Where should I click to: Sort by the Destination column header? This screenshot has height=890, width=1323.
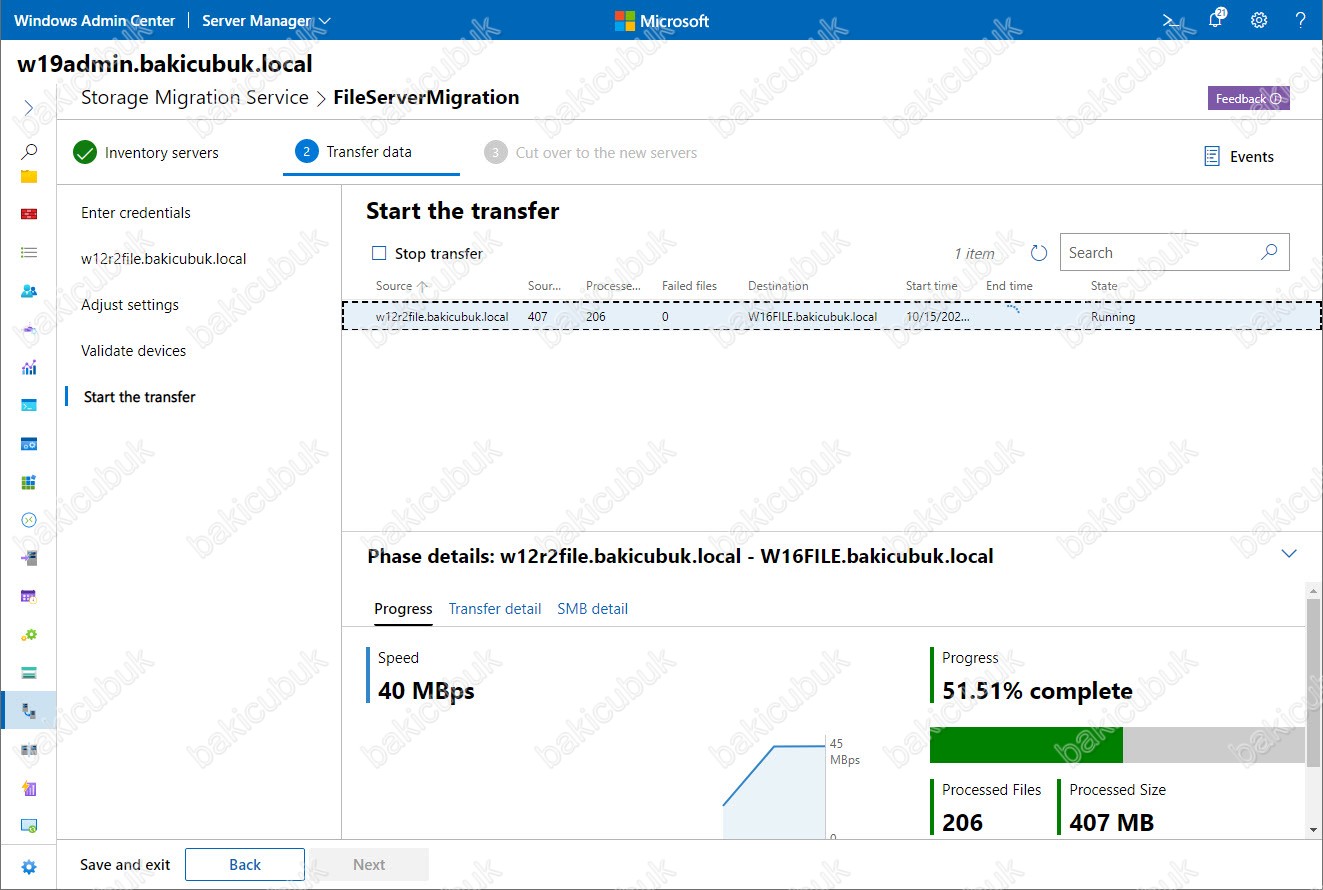(778, 286)
